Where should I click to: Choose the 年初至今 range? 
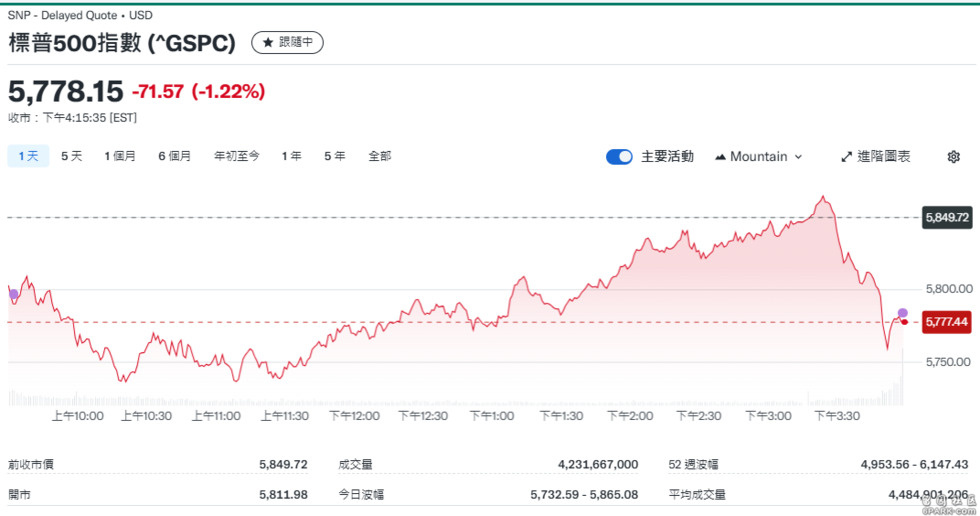pos(236,156)
